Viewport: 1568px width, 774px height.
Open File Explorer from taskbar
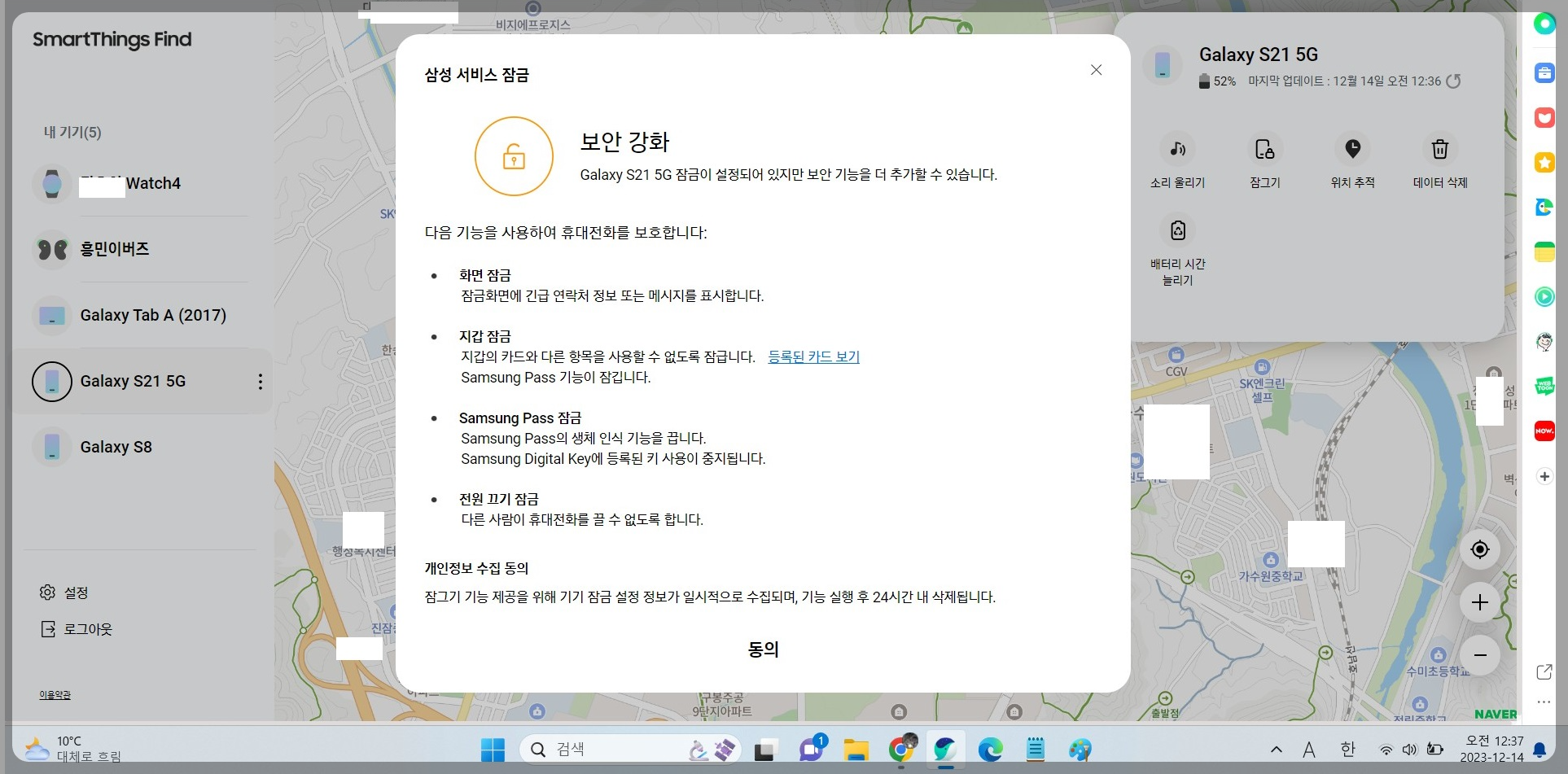click(x=856, y=750)
